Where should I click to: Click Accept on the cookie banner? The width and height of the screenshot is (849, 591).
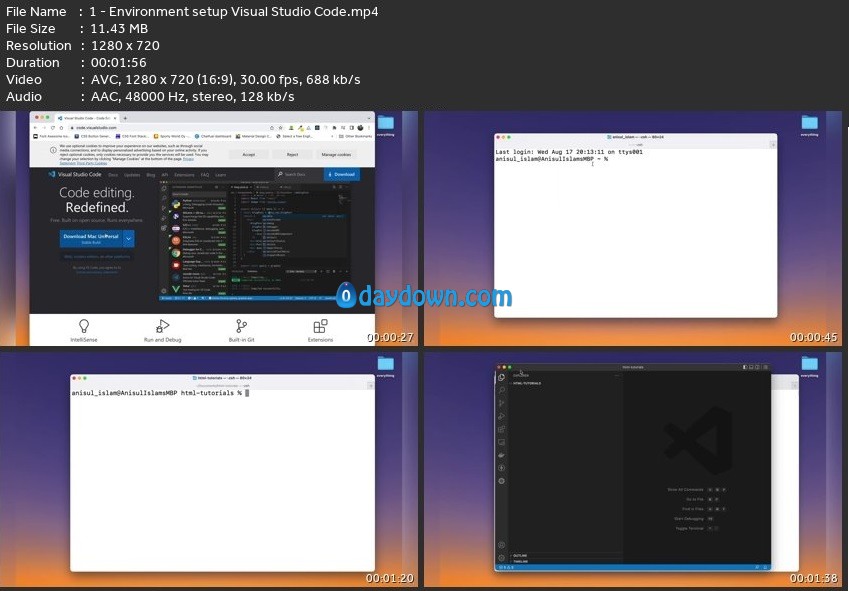[248, 155]
